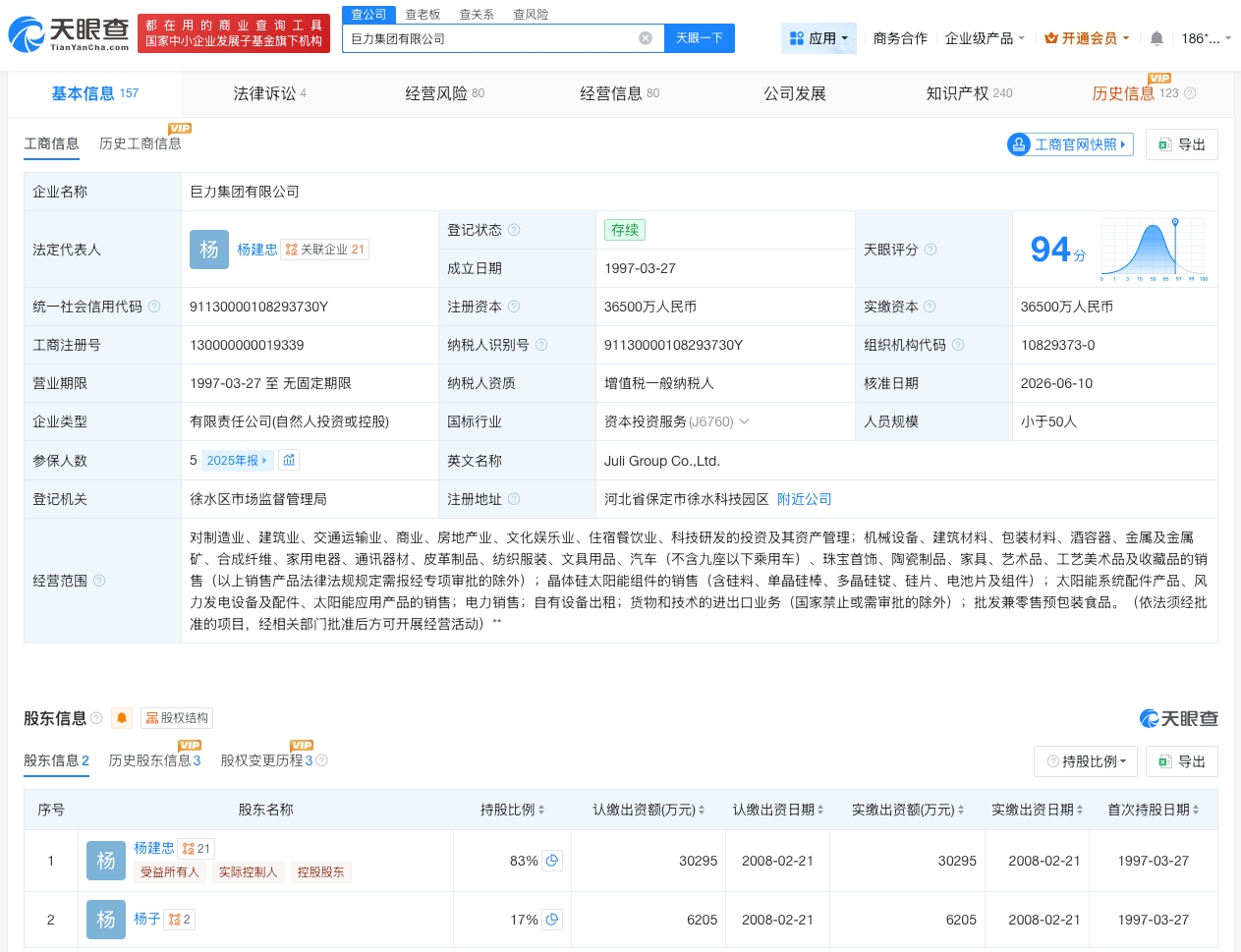Switch to the 查关系 search tab

(x=477, y=15)
